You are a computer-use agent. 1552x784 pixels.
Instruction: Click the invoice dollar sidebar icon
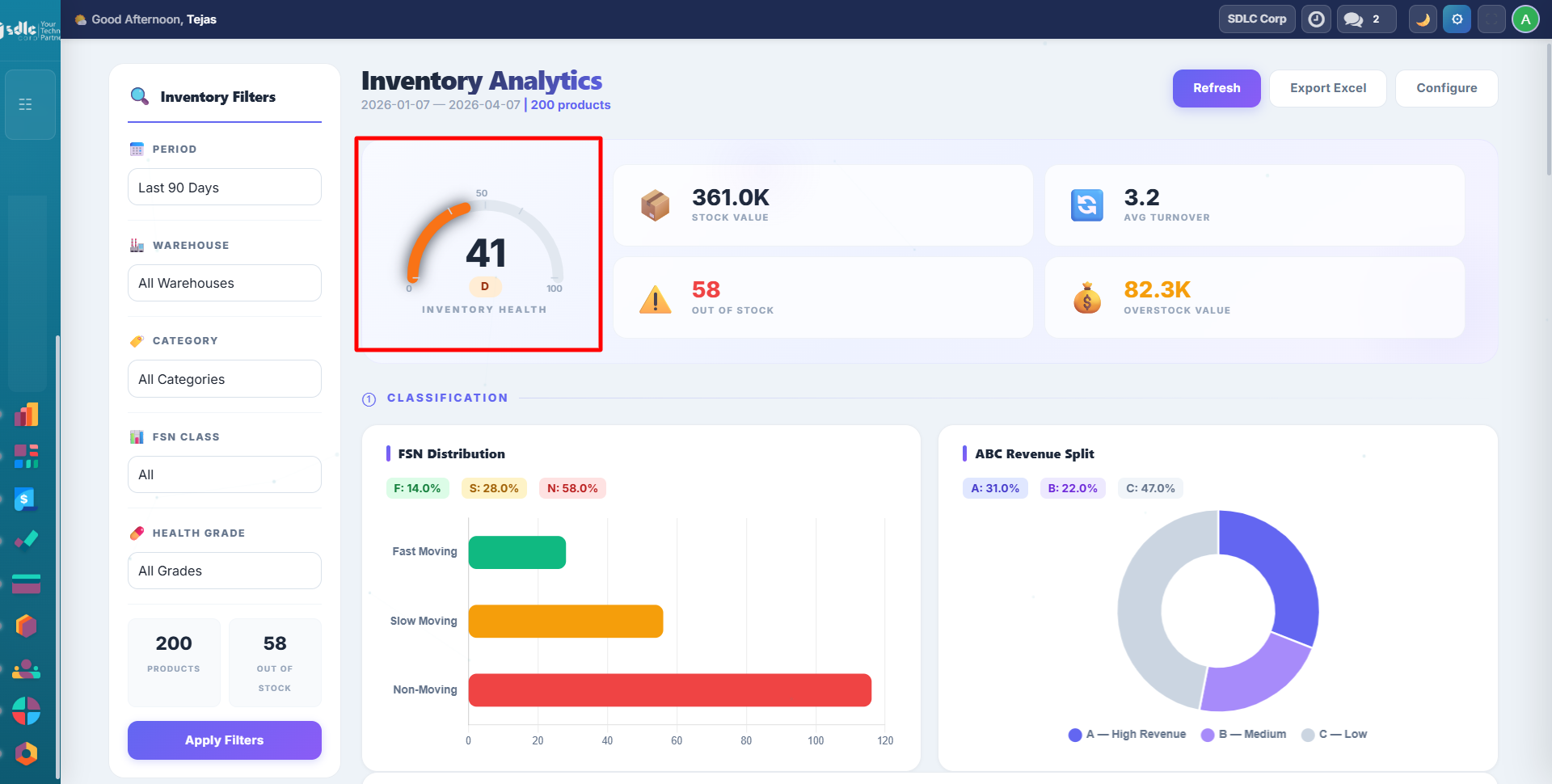coord(26,499)
